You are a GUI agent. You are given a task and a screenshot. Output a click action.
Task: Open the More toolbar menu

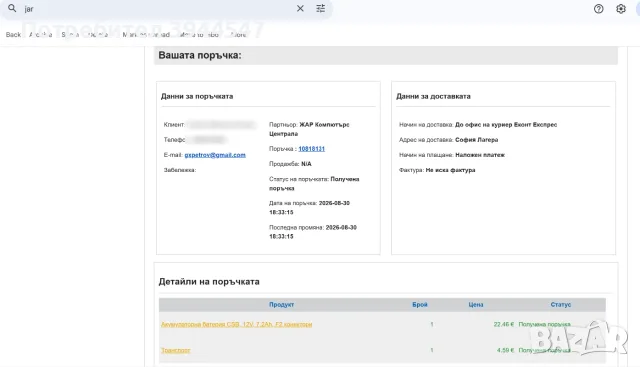238,35
